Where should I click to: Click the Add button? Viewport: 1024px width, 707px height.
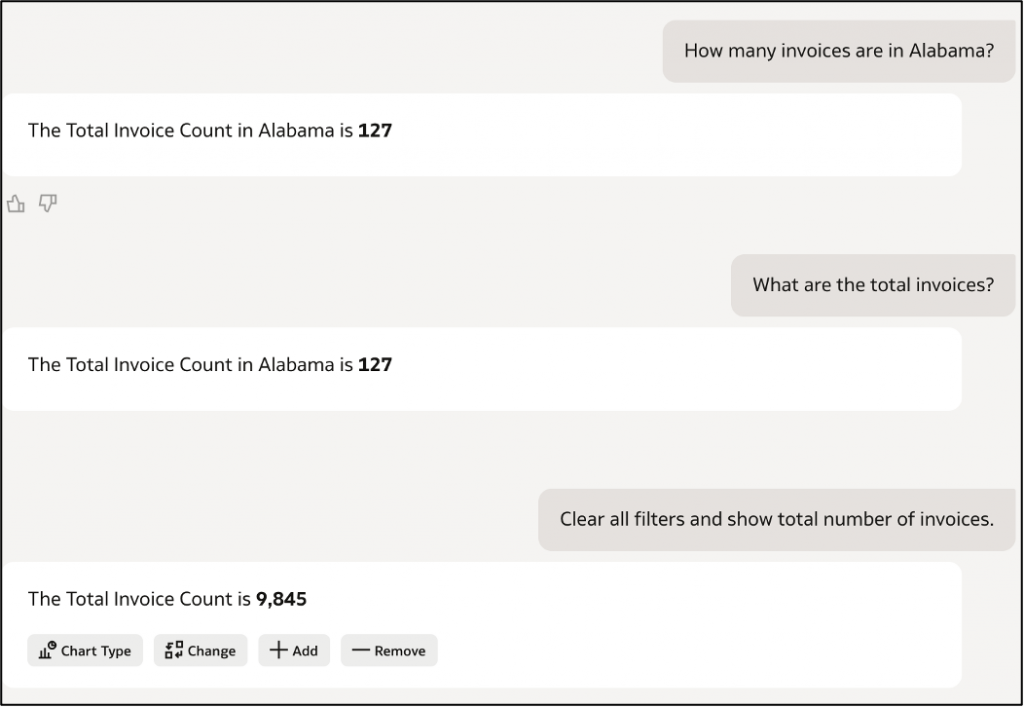point(294,651)
